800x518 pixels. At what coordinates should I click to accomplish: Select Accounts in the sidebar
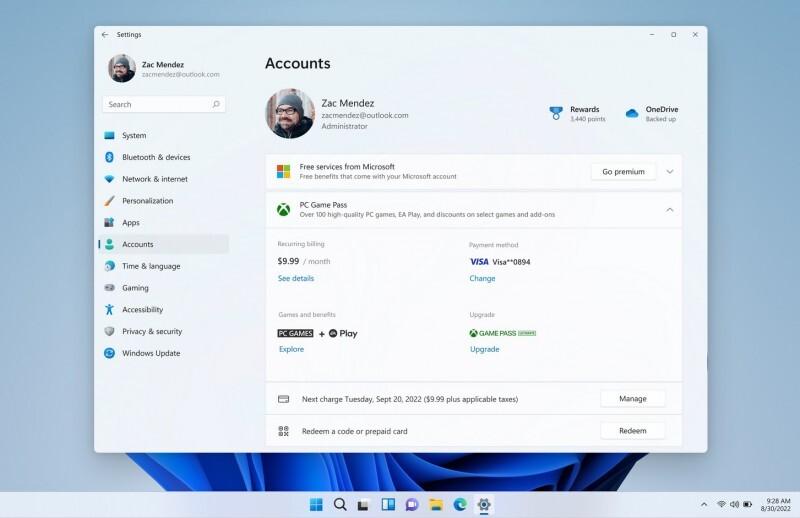click(164, 244)
